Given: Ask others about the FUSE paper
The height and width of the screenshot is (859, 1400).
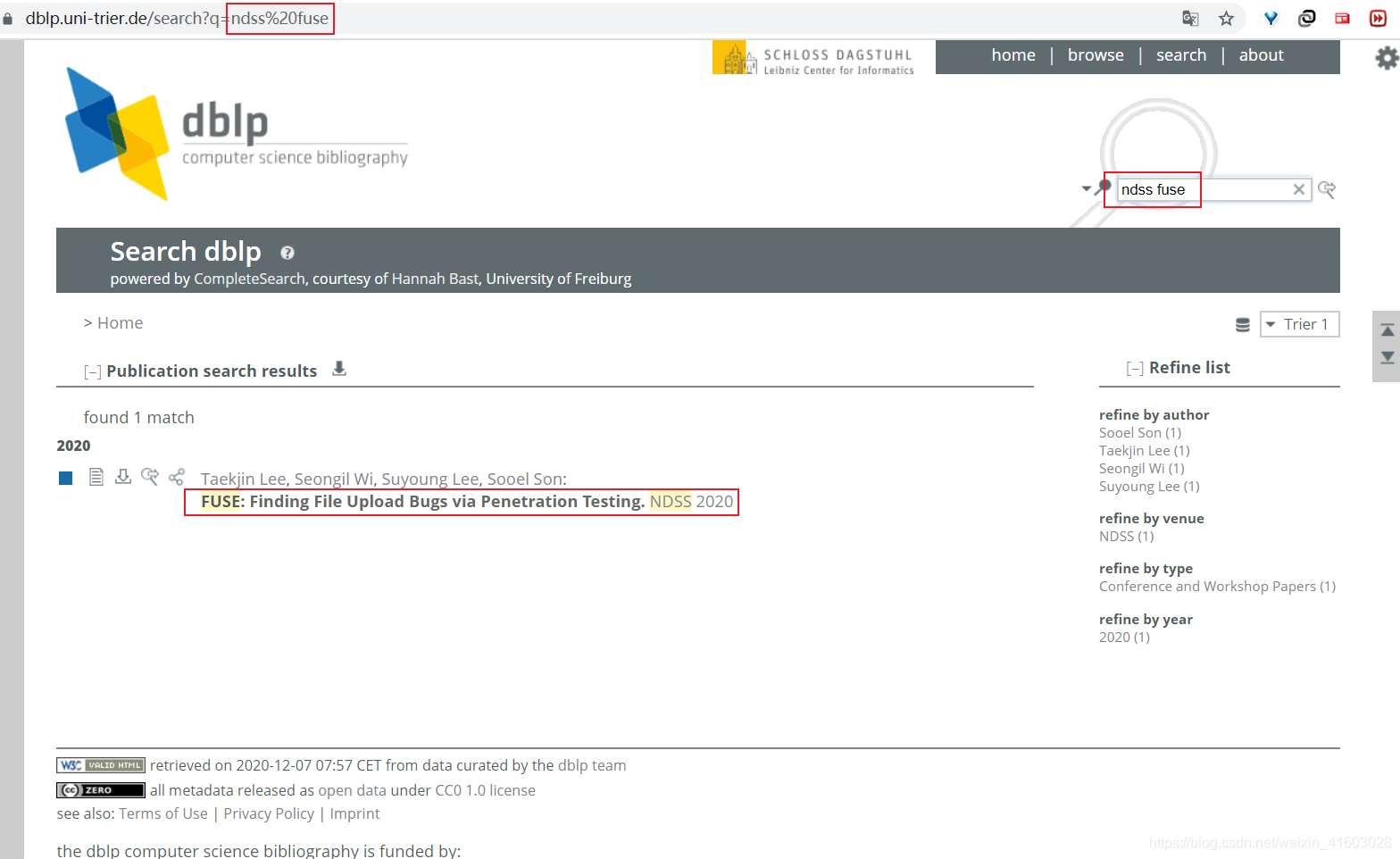Looking at the screenshot, I should [x=150, y=477].
